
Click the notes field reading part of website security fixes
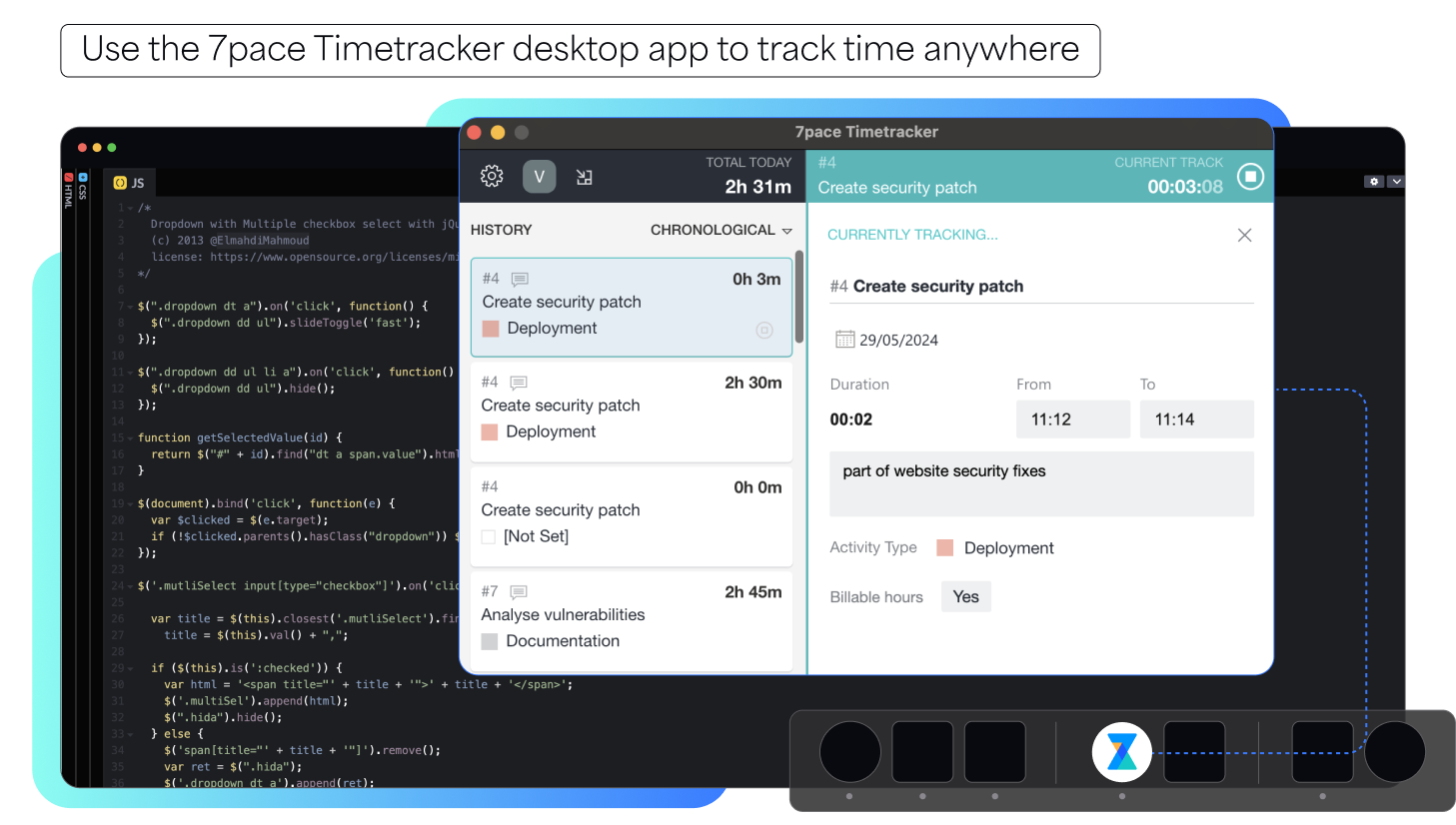pyautogui.click(x=1041, y=483)
